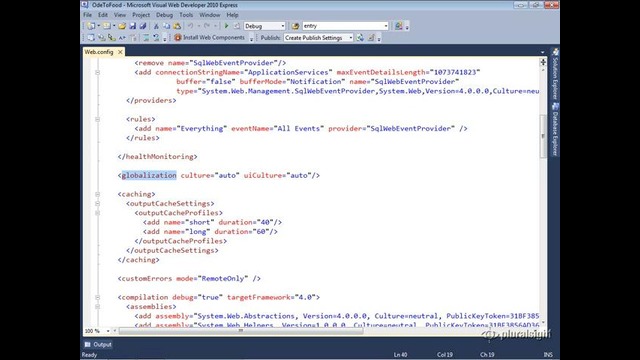Click the publish settings icon right of Publish Web
Screen dimensions: 640x360
371,38
